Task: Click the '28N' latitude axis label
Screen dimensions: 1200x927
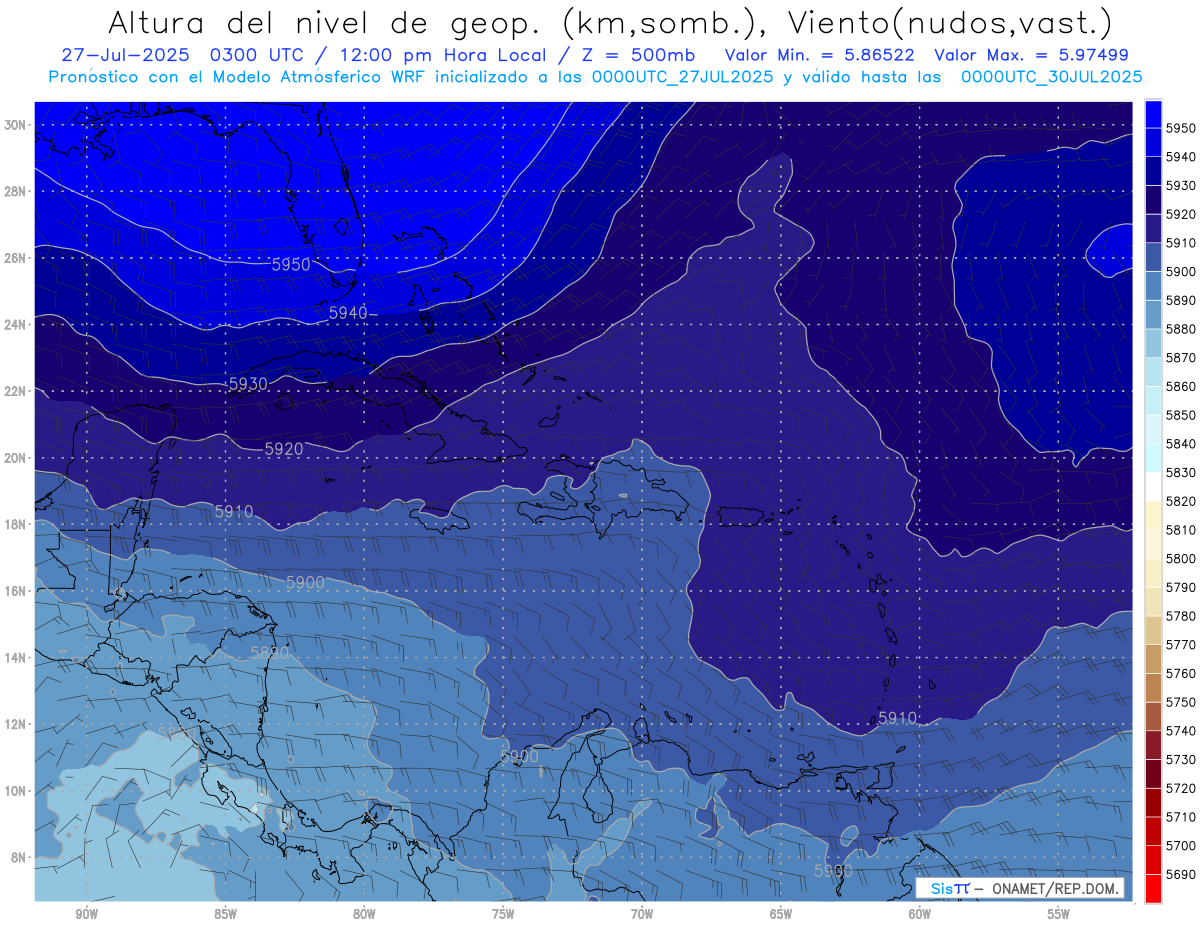Action: 14,191
